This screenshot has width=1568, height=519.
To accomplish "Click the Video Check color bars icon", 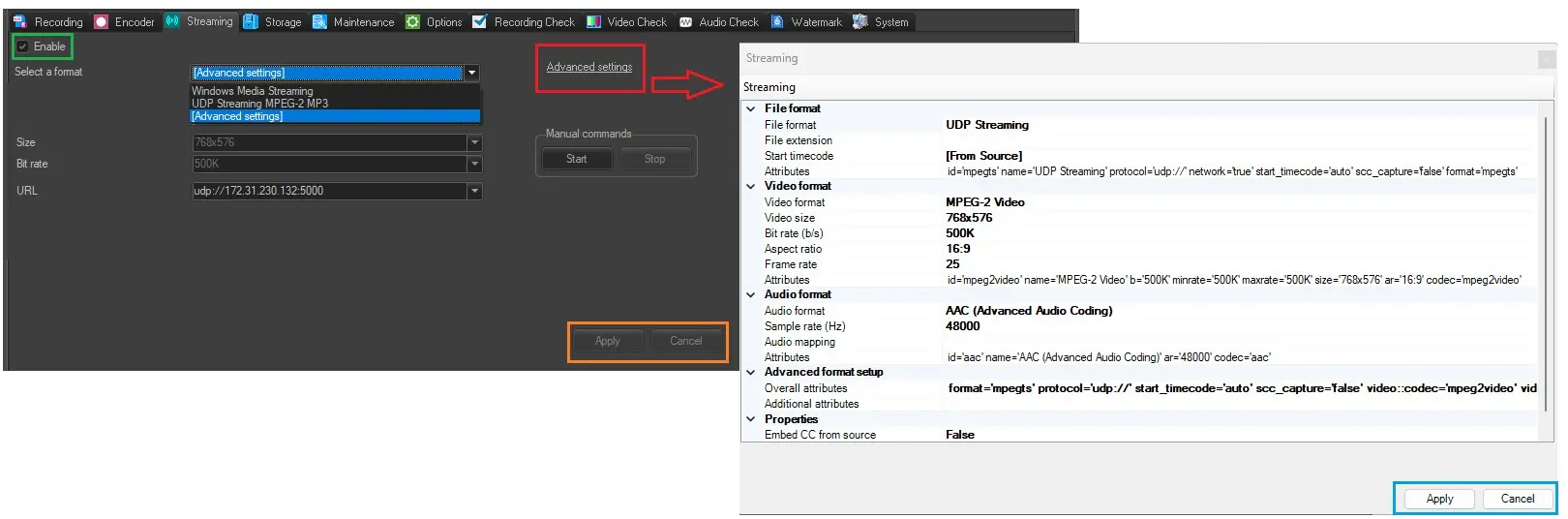I will click(x=593, y=21).
